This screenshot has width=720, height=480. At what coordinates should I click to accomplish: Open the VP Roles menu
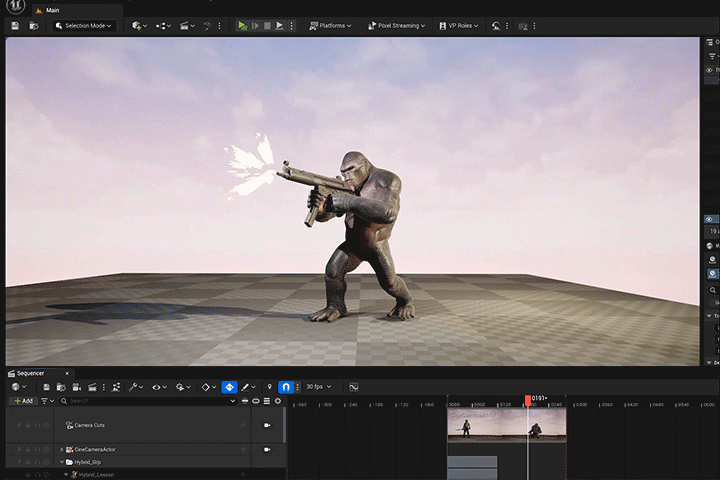click(x=459, y=26)
